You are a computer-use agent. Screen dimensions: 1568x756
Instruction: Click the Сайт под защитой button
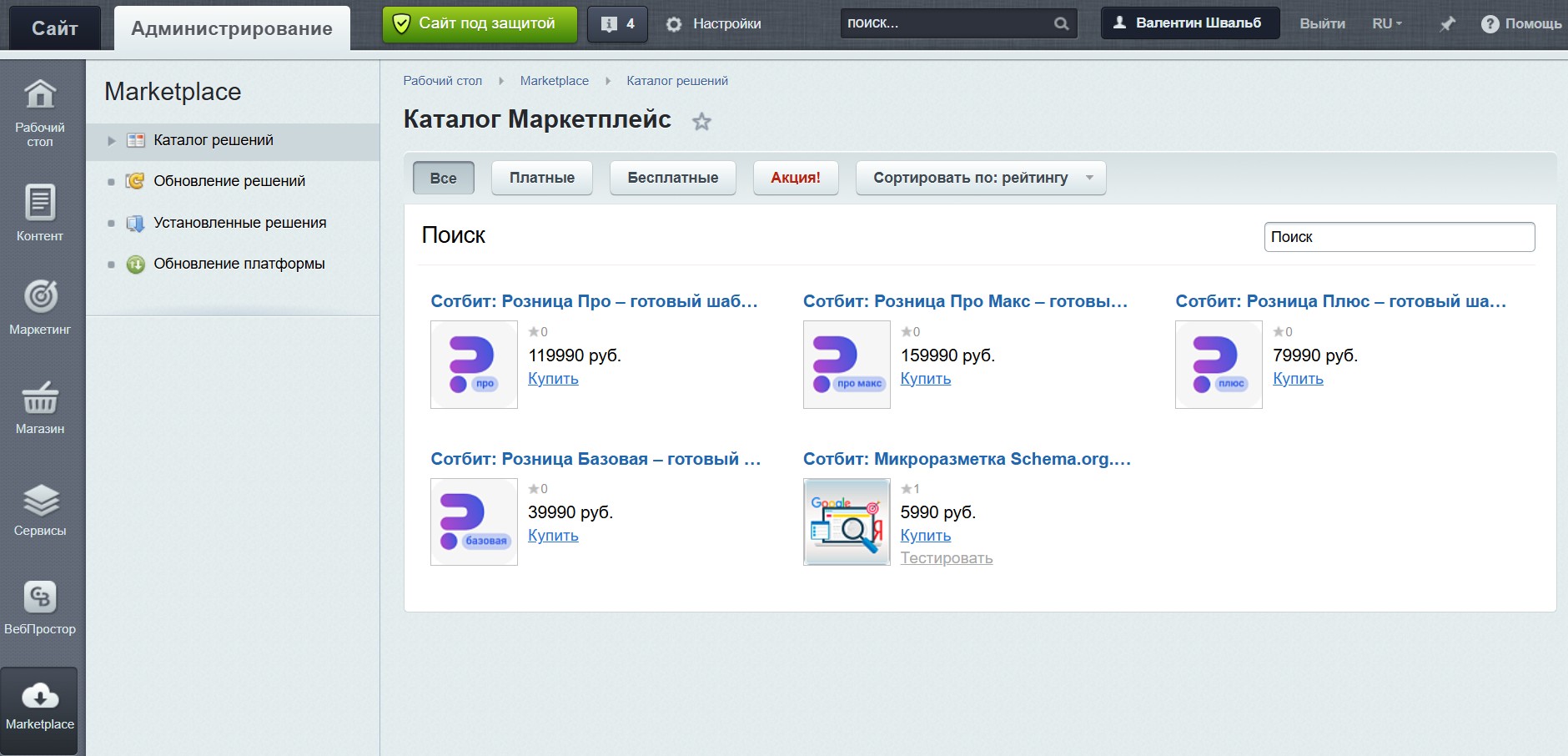(480, 24)
